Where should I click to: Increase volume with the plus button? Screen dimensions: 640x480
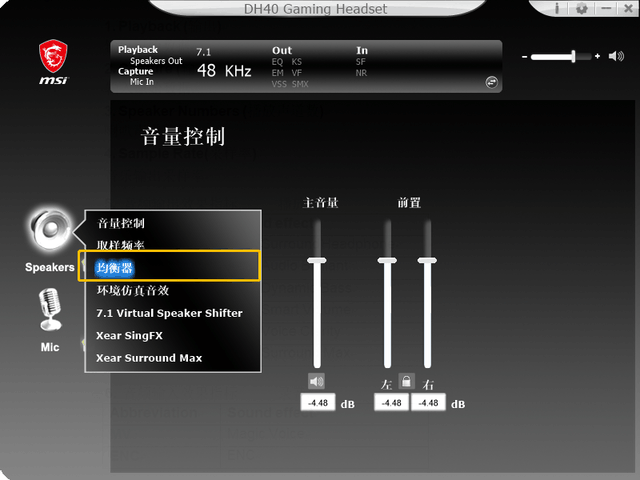(x=598, y=56)
